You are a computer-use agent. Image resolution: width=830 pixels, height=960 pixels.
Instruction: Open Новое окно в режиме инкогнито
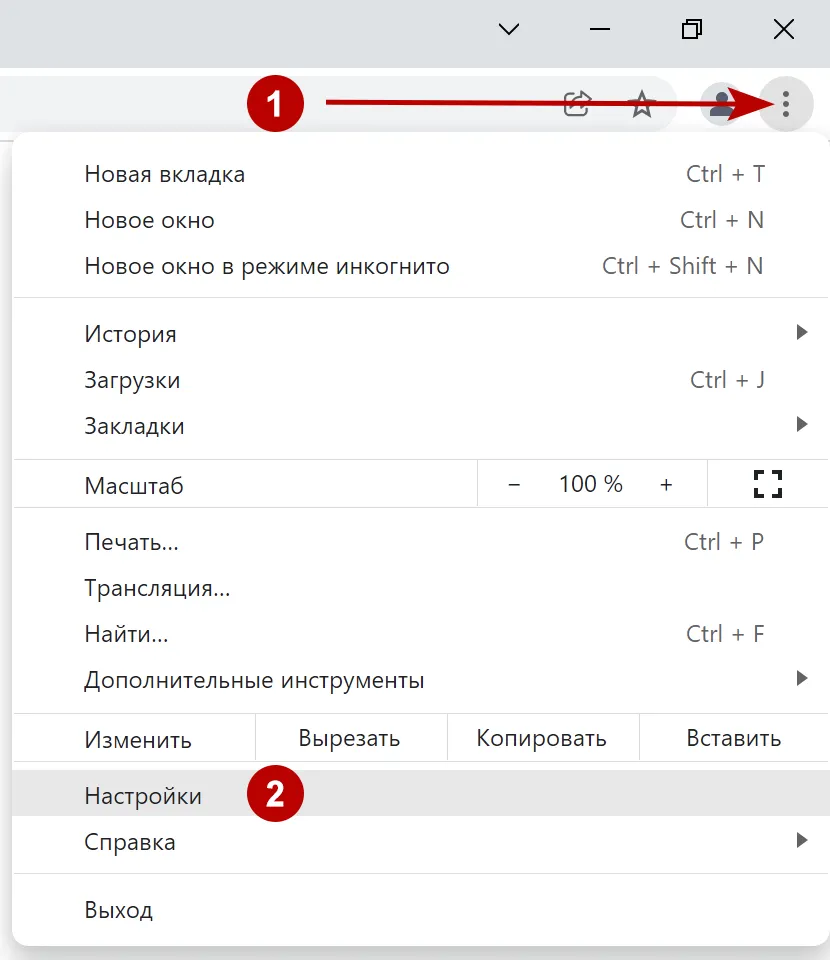266,266
